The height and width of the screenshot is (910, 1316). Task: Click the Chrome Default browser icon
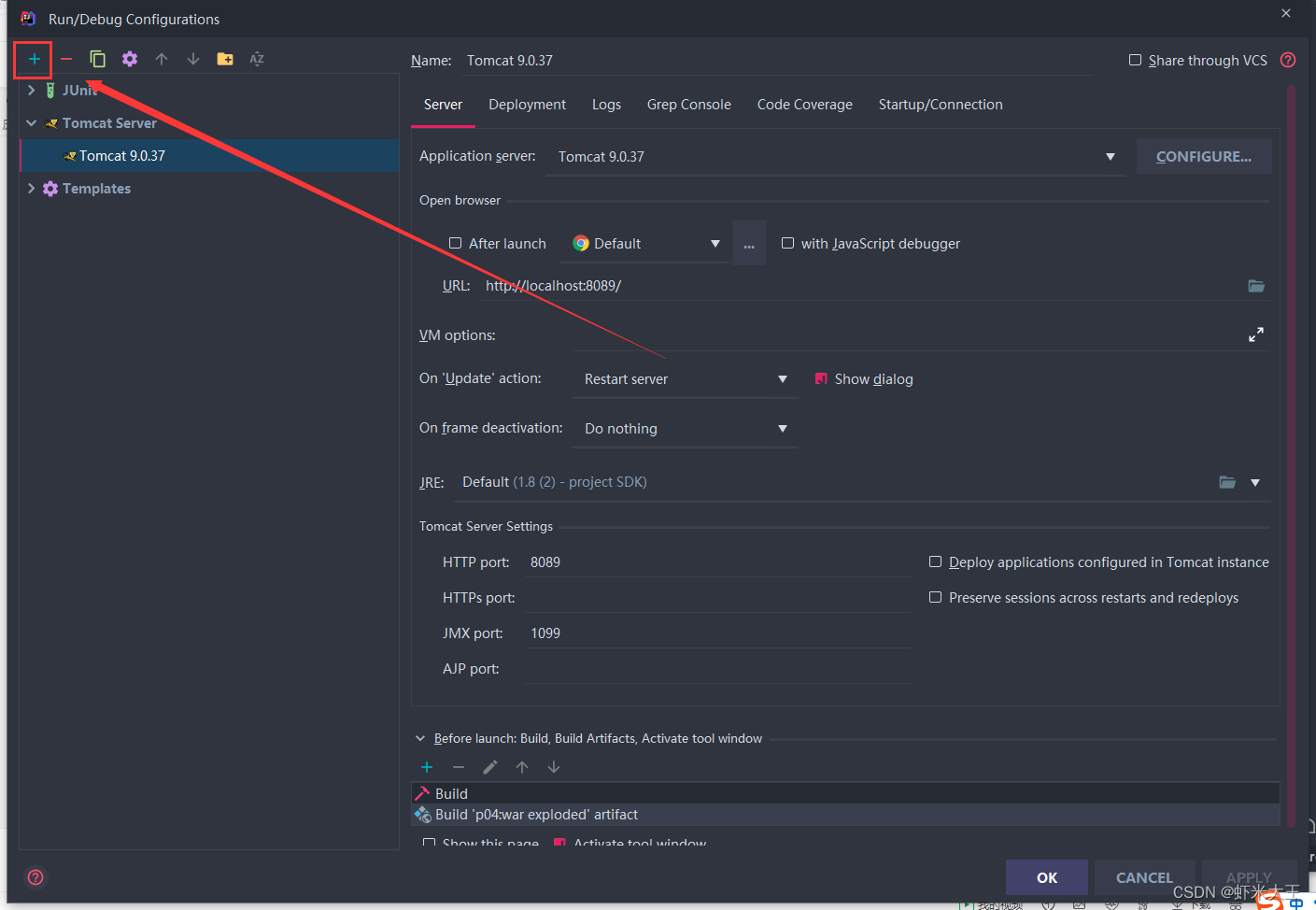click(x=581, y=244)
